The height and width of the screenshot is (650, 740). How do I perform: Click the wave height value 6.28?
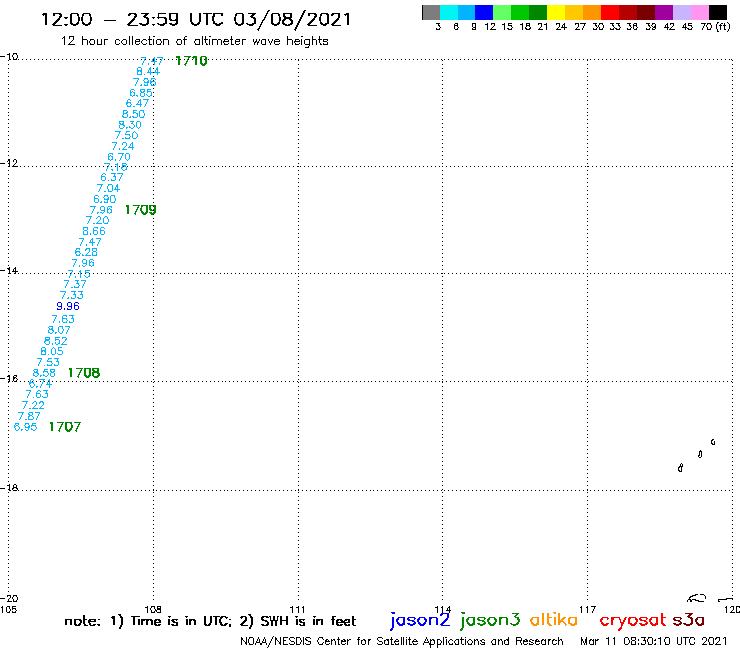click(x=86, y=252)
